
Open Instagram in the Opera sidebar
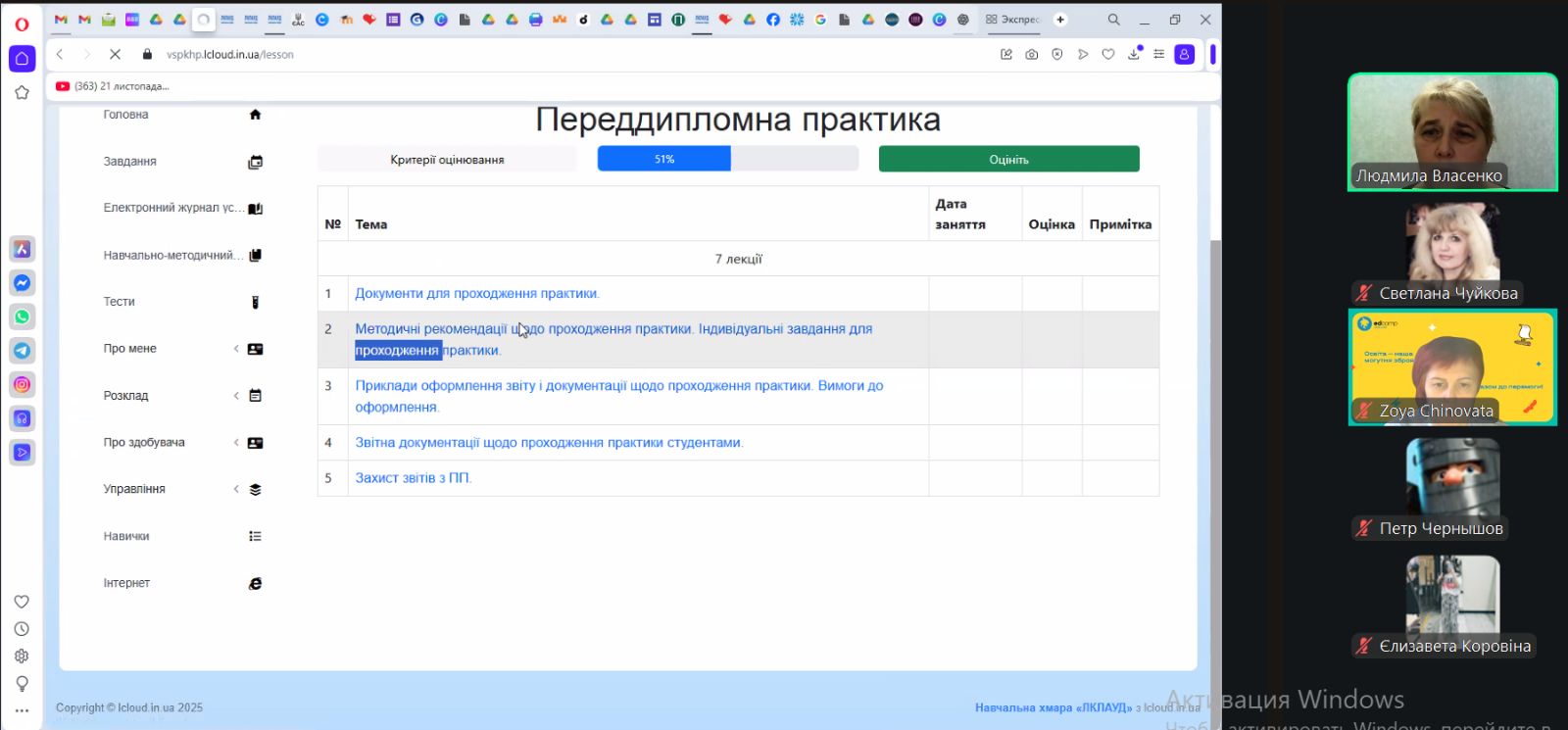click(x=22, y=385)
